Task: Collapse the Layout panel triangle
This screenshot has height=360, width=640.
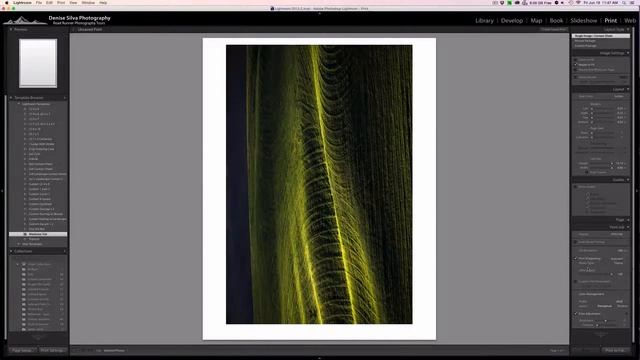Action: click(x=628, y=89)
